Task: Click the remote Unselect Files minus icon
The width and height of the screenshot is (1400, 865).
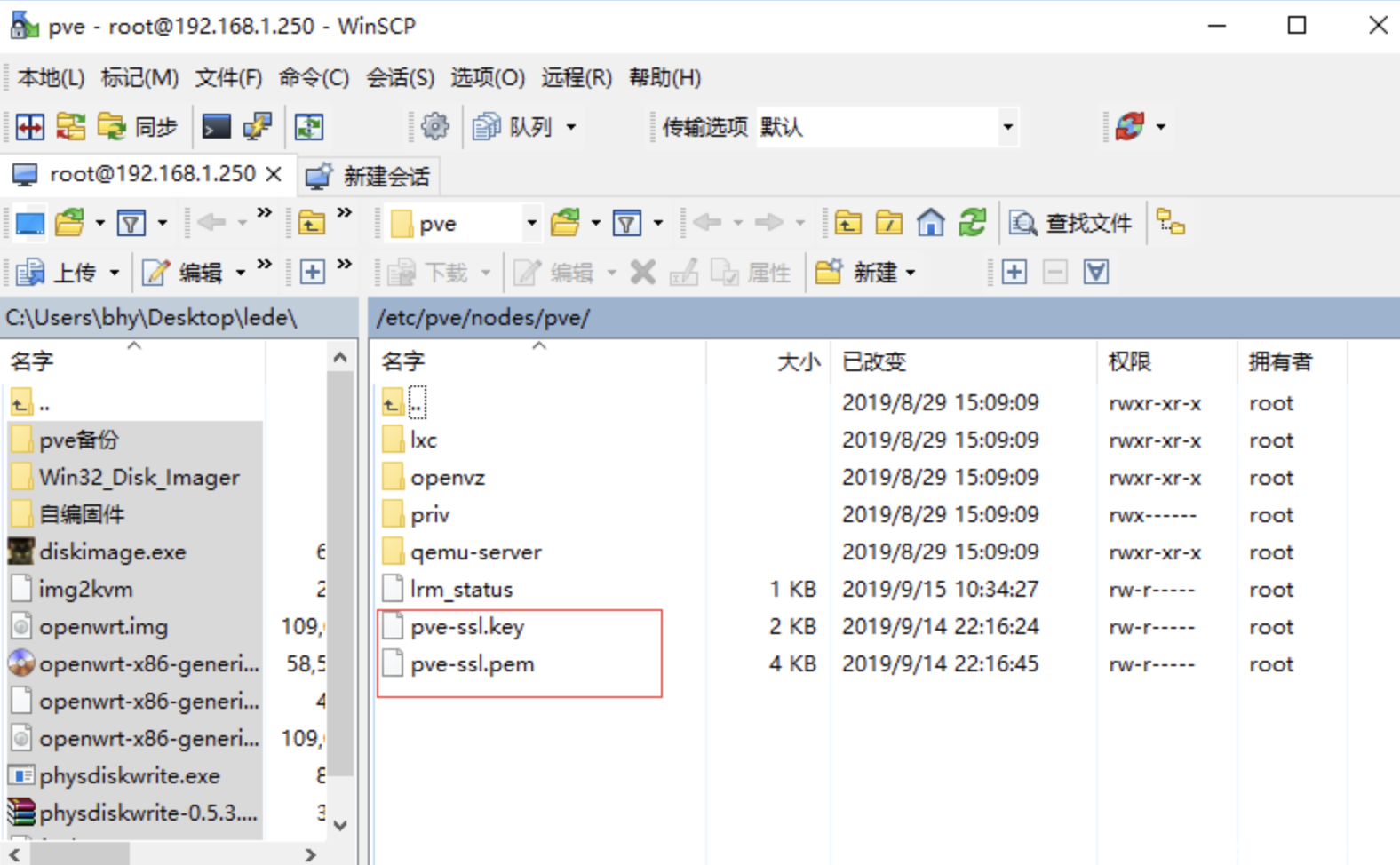Action: pyautogui.click(x=1055, y=272)
